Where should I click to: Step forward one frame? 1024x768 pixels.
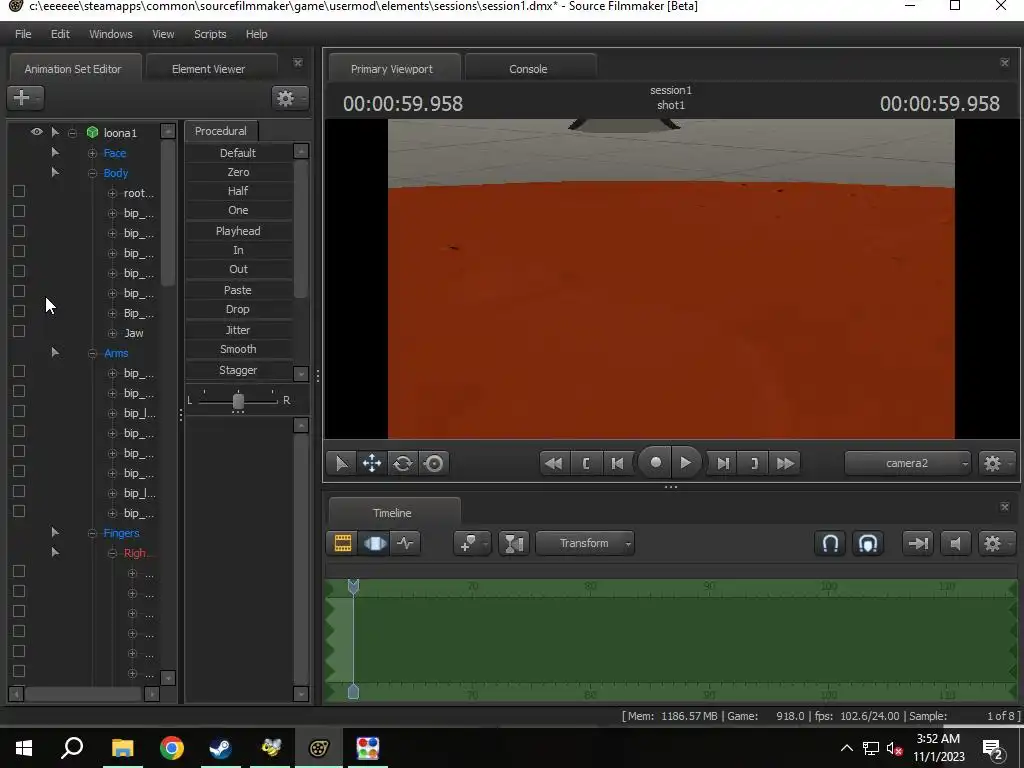pos(722,464)
